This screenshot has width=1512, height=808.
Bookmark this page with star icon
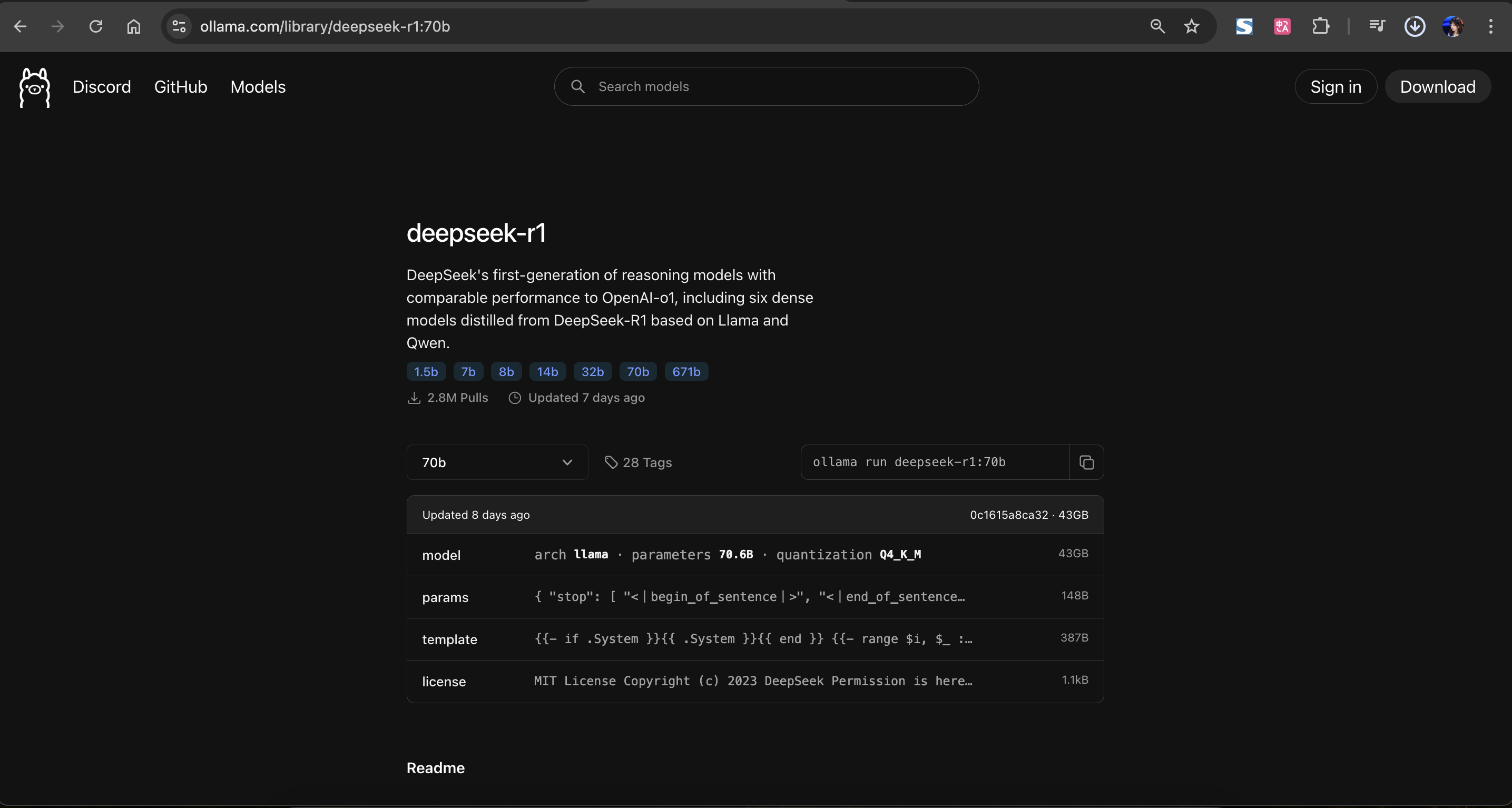click(x=1191, y=26)
